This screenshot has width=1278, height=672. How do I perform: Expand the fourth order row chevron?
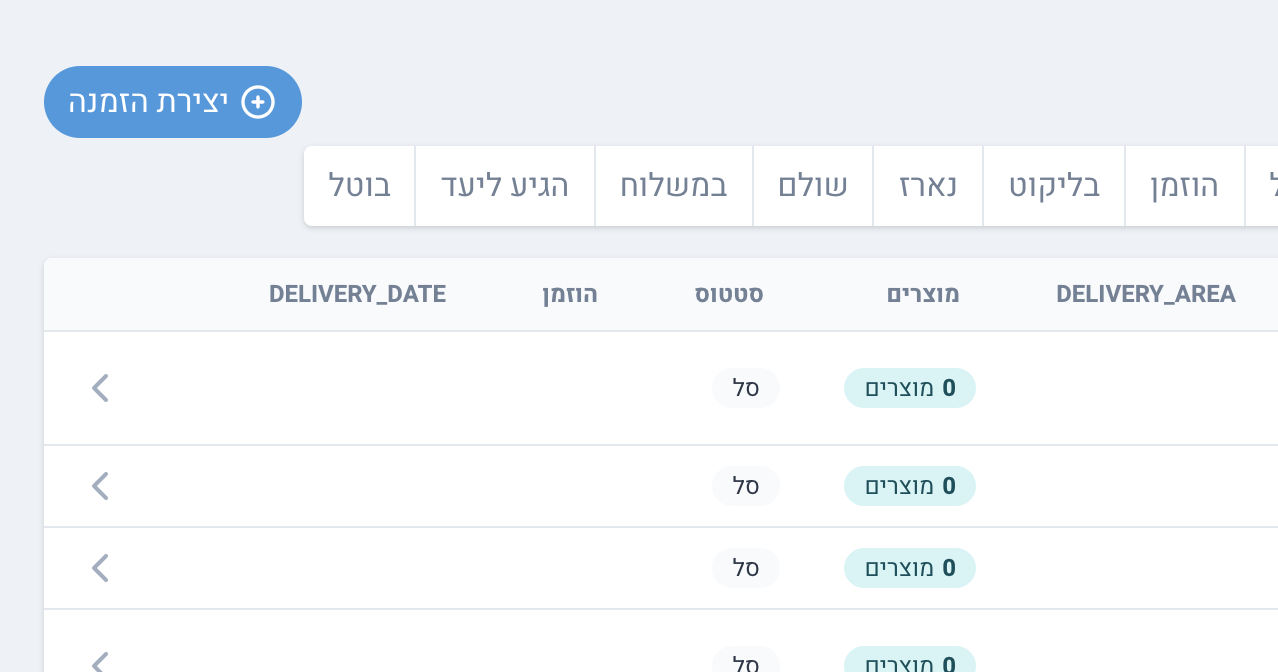pyautogui.click(x=100, y=662)
